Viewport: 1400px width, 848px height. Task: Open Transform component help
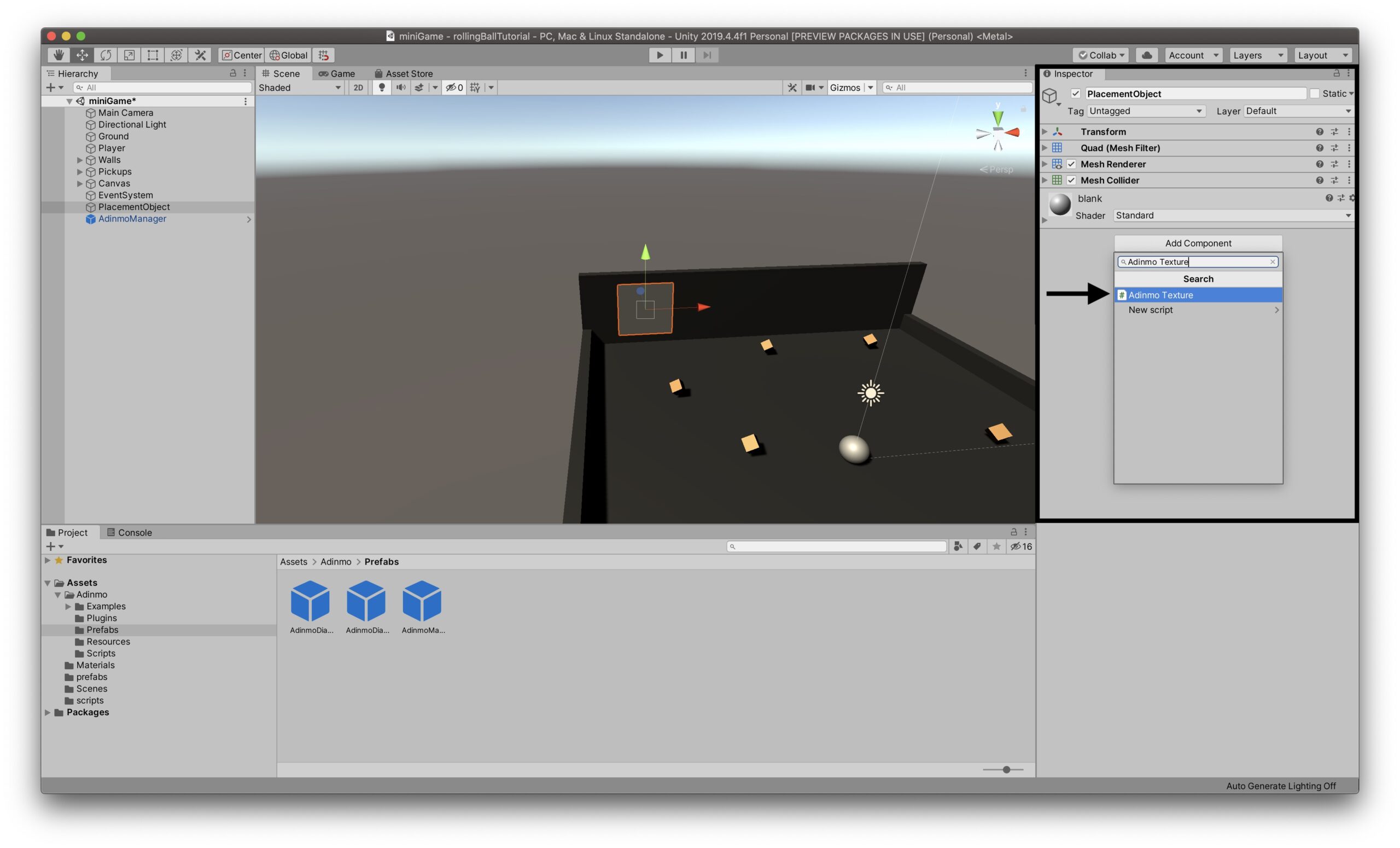click(1319, 132)
